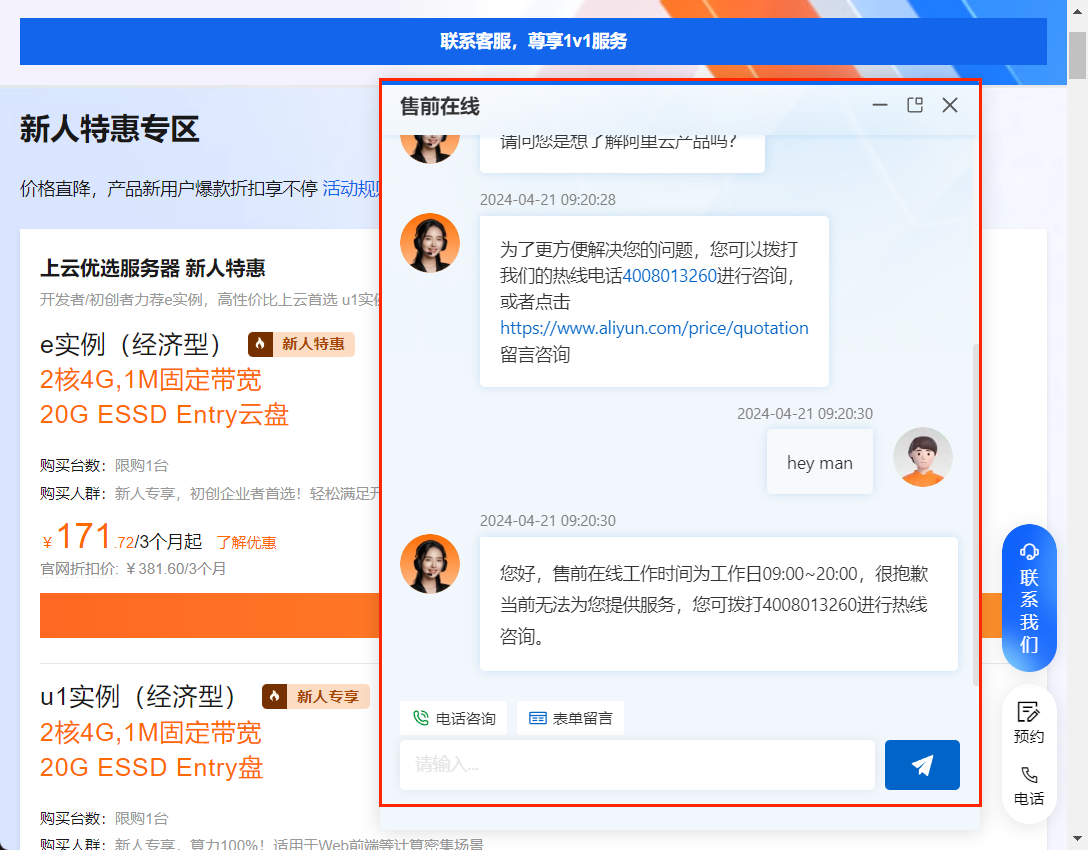Click the 电话 phone sidebar icon

(x=1029, y=785)
